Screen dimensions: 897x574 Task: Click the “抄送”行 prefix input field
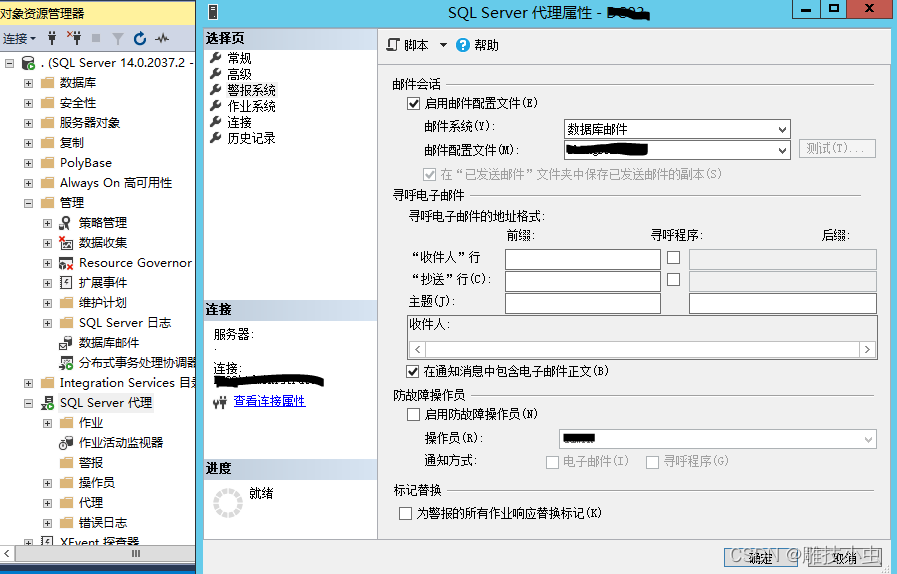582,281
